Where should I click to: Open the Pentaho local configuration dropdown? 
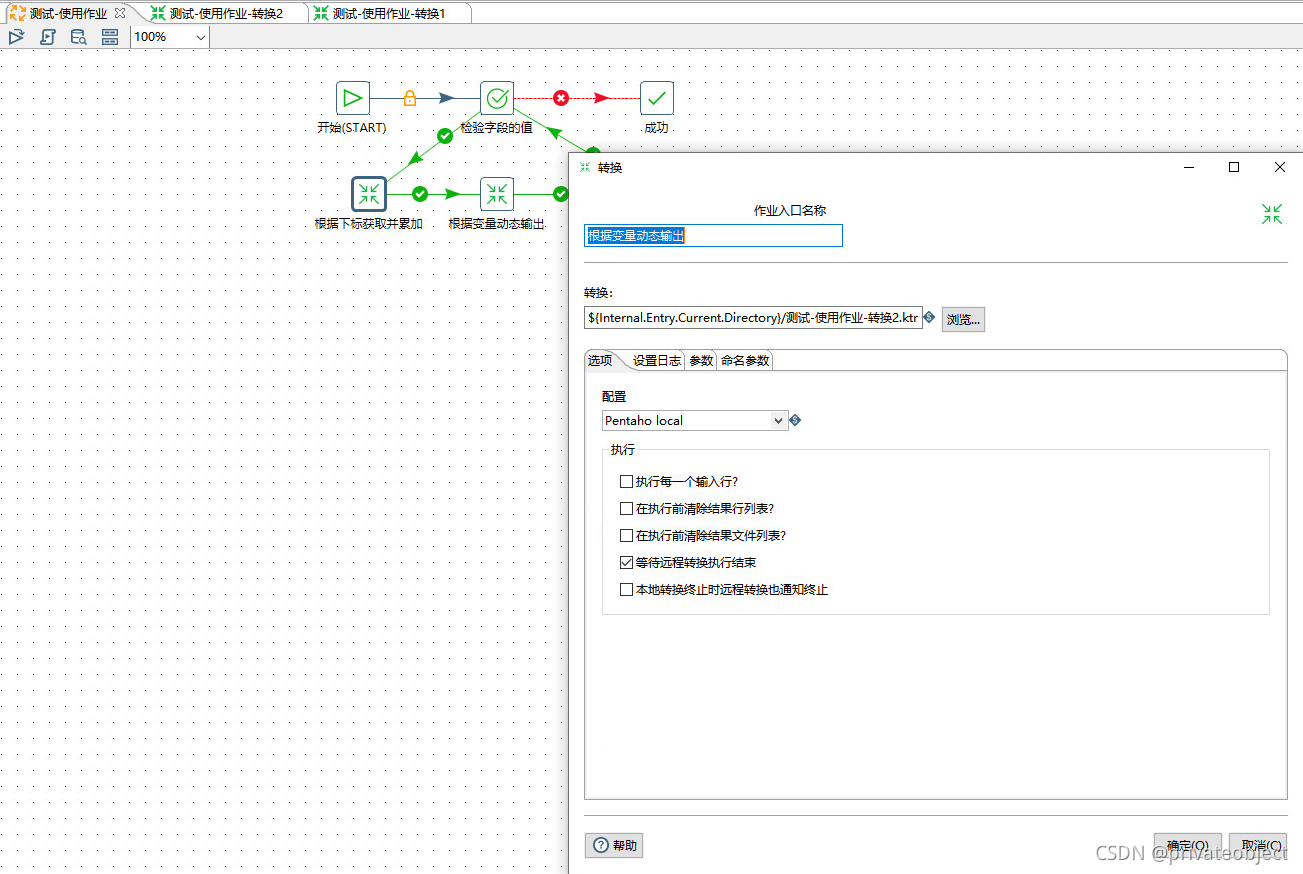(779, 421)
